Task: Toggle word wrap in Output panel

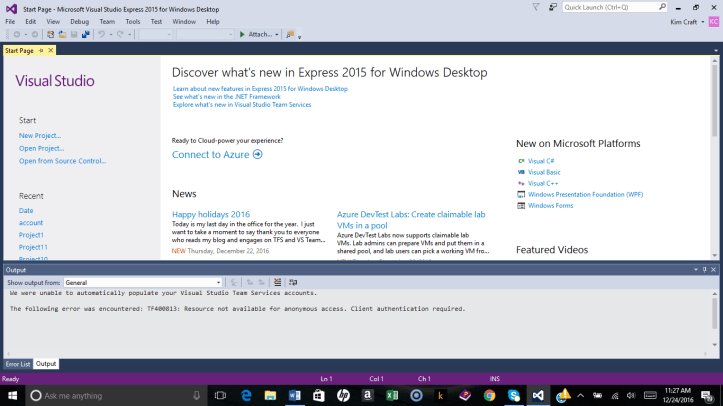Action: tap(291, 283)
